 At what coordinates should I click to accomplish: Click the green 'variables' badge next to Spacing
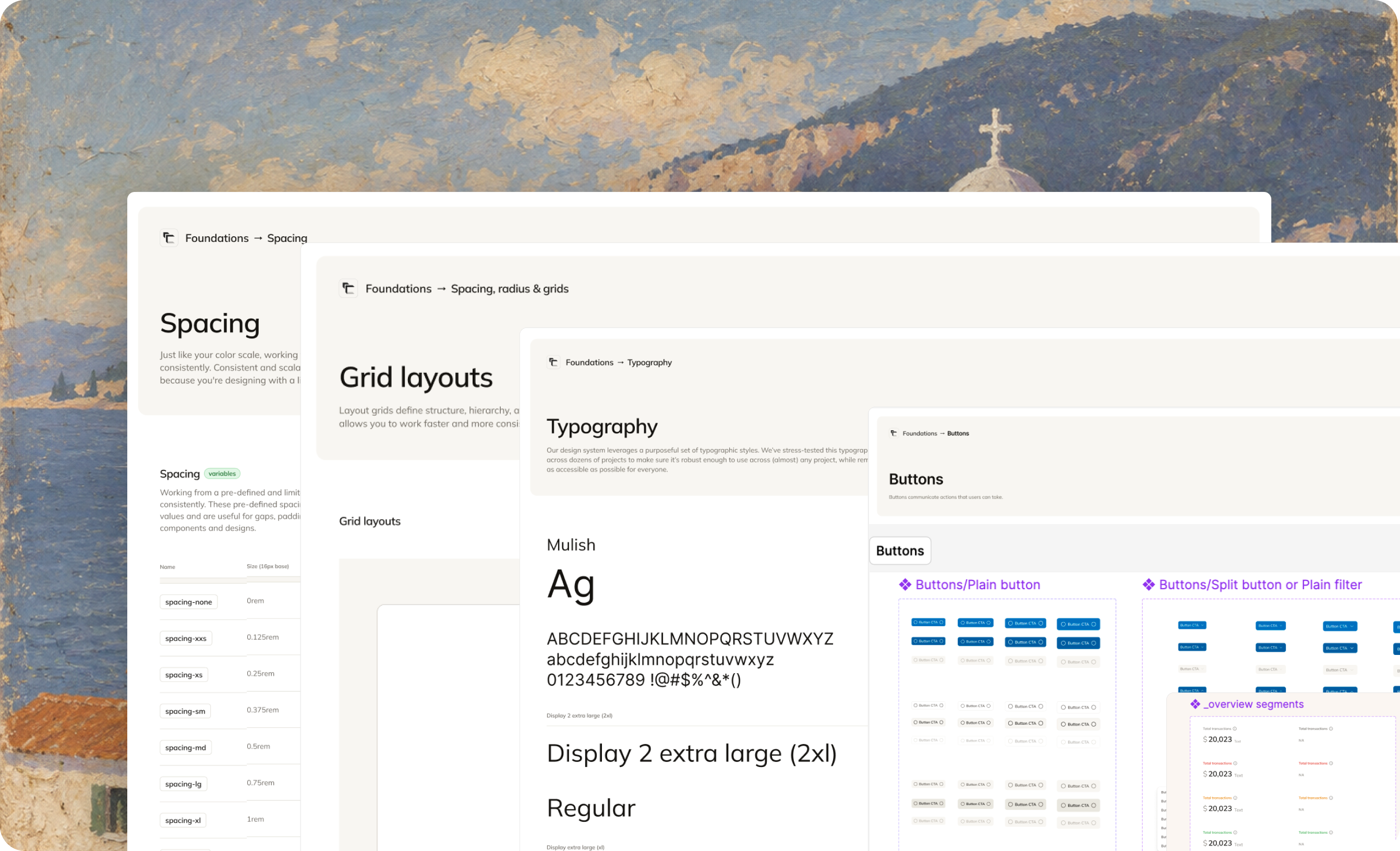pos(222,473)
